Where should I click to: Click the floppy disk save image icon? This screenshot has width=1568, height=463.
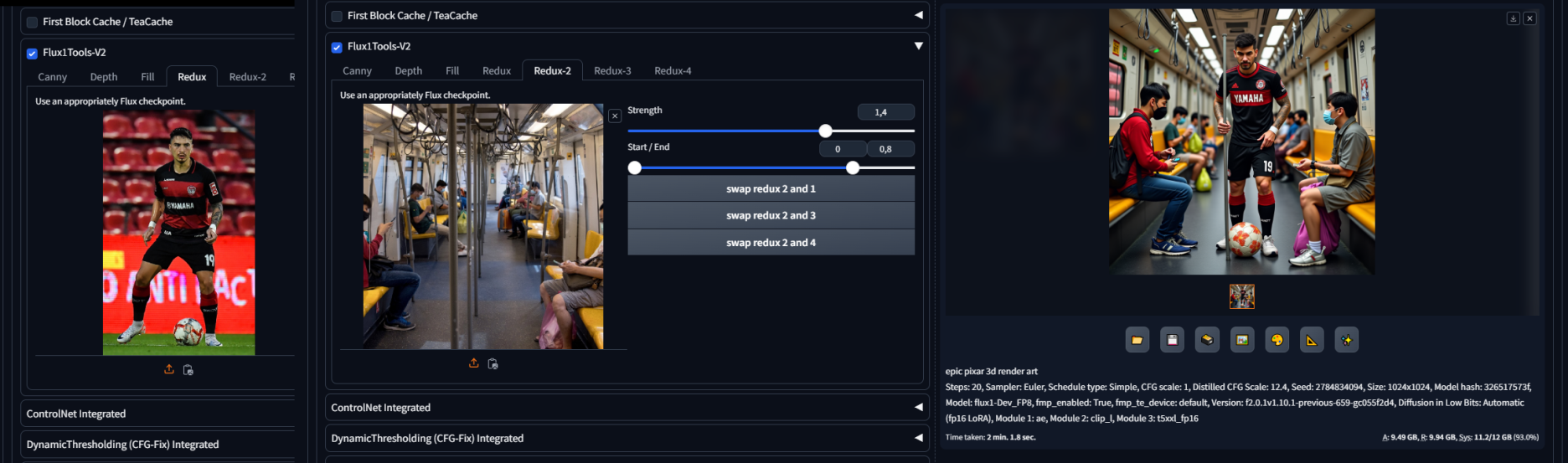coord(1172,340)
